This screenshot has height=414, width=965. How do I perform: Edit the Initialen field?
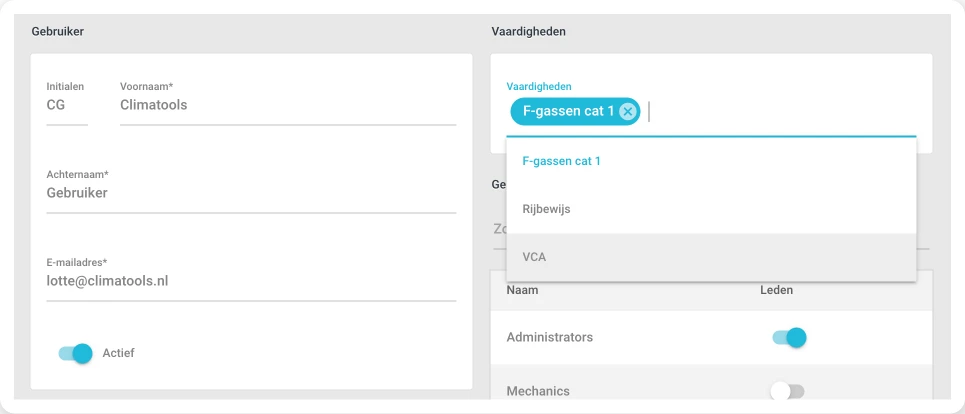point(67,105)
